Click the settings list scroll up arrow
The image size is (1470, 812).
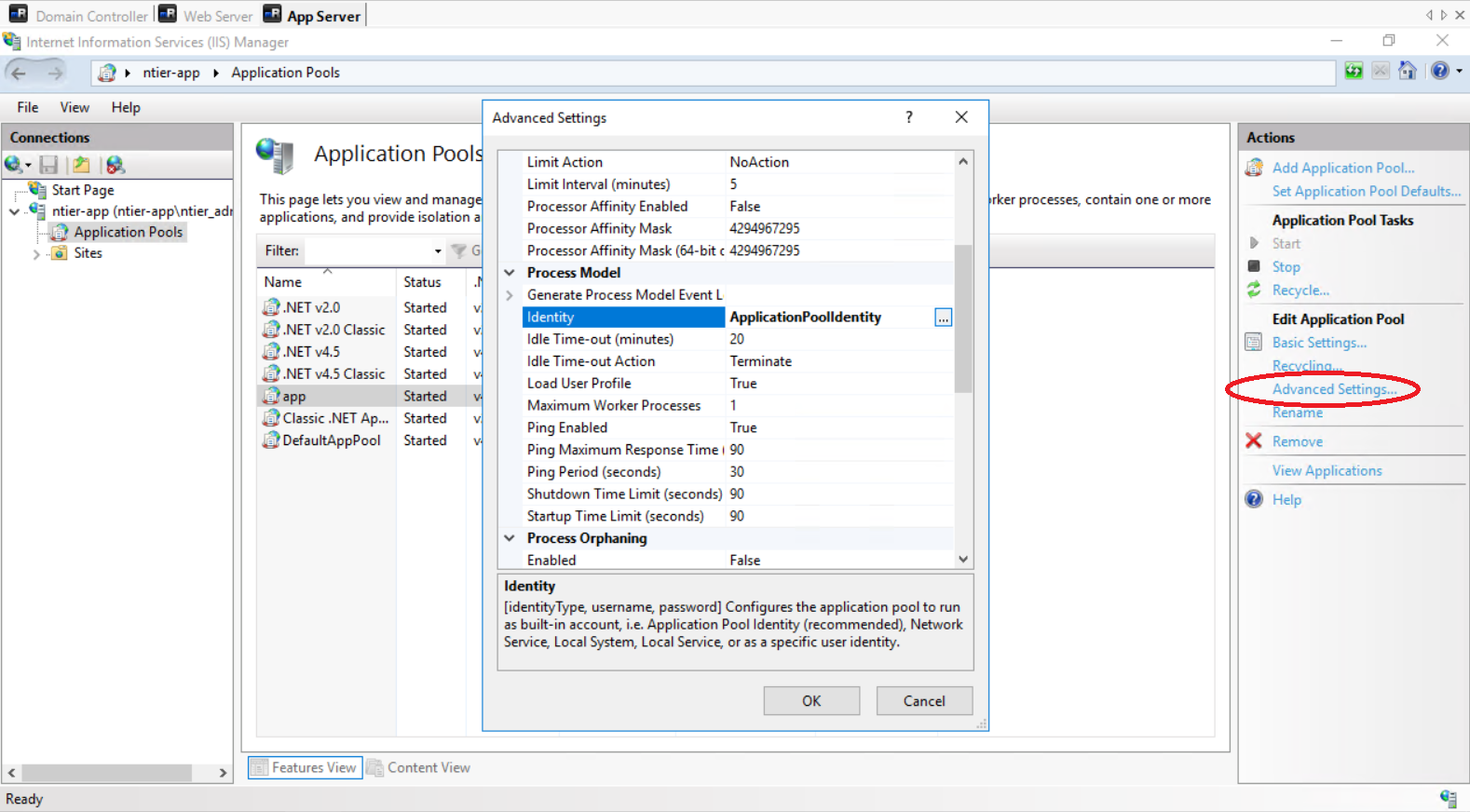[963, 161]
